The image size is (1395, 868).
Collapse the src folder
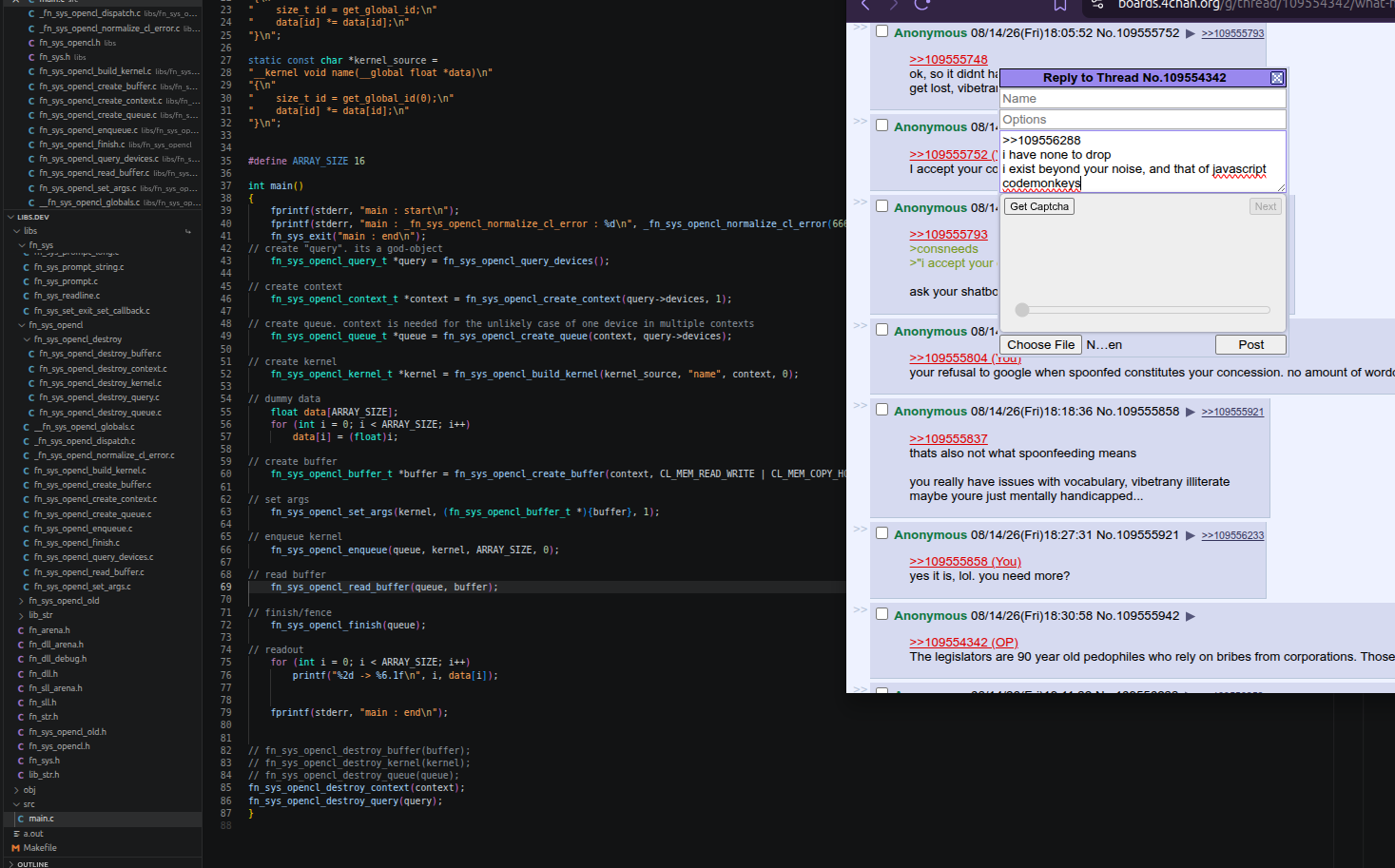(x=16, y=804)
